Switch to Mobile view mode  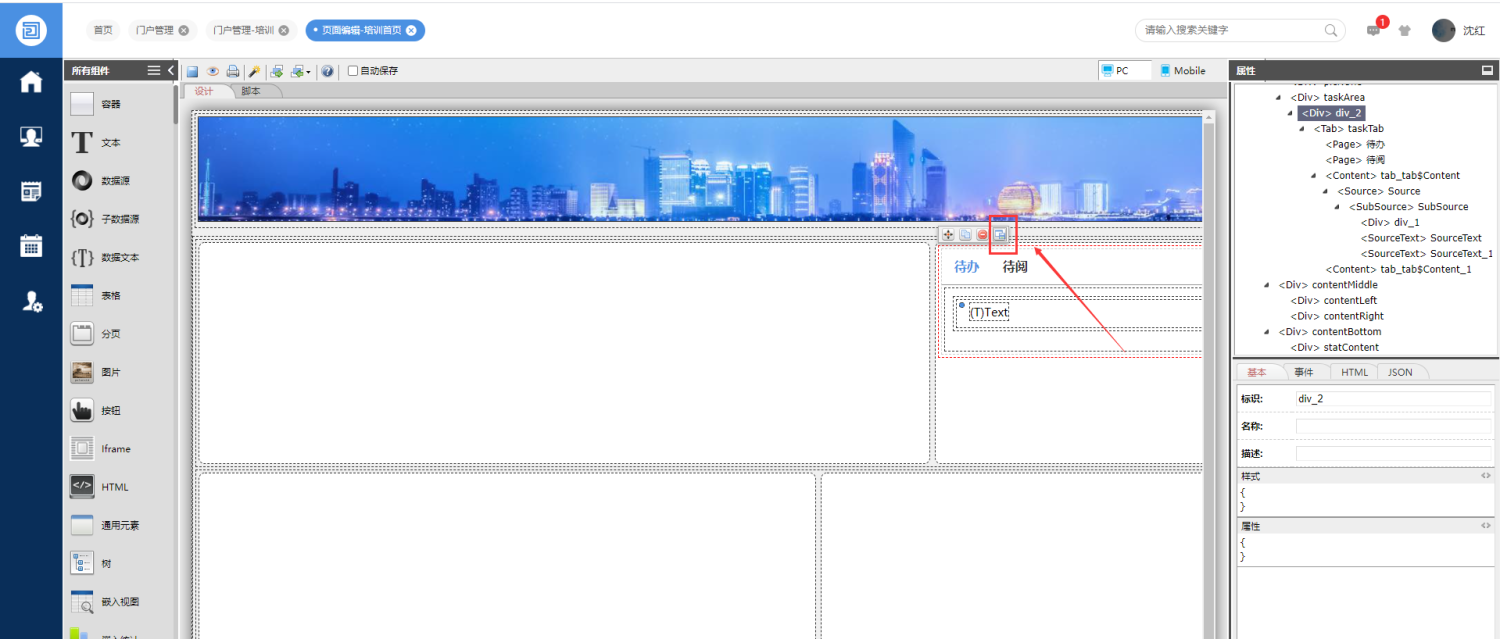click(1182, 71)
